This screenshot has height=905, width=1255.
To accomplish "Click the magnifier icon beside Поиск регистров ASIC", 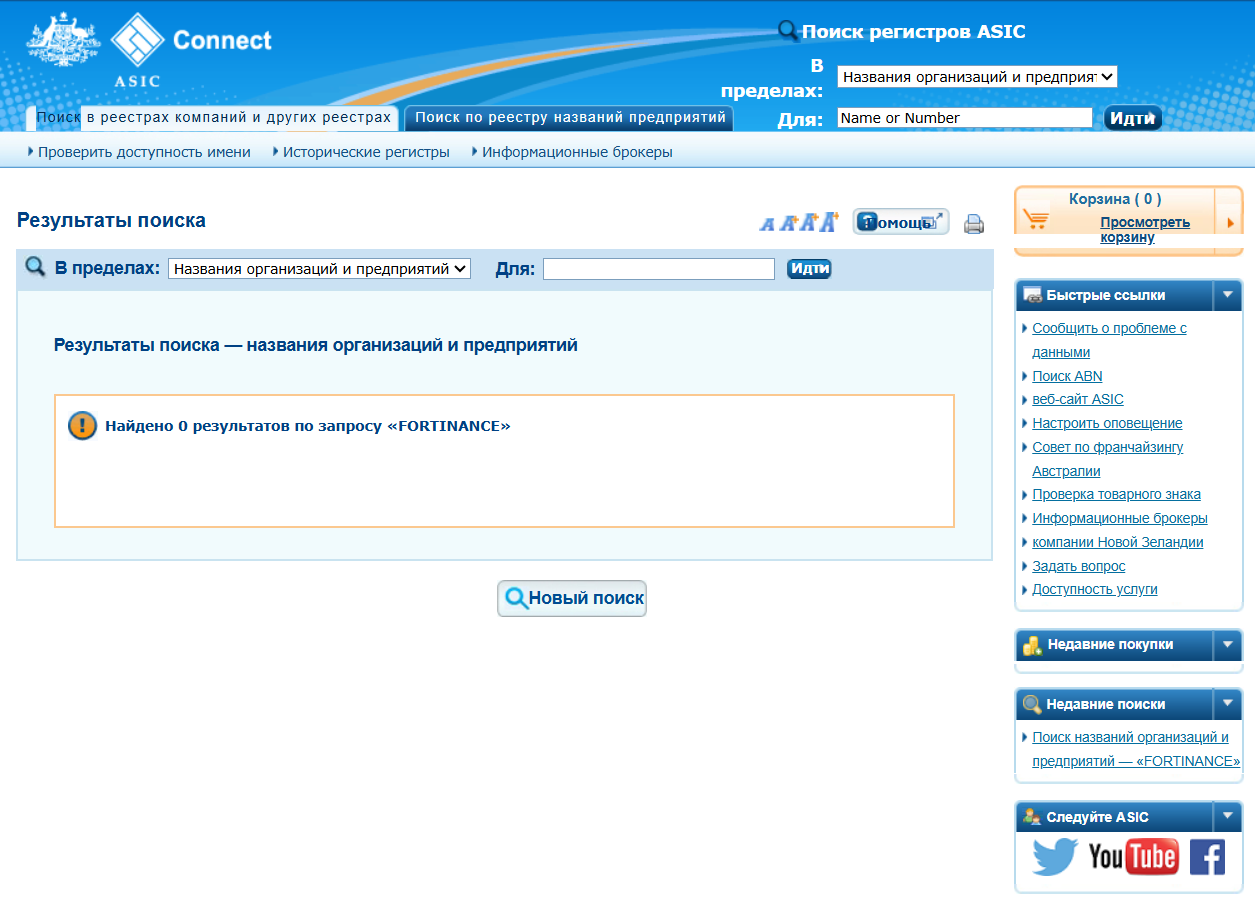I will (x=788, y=31).
